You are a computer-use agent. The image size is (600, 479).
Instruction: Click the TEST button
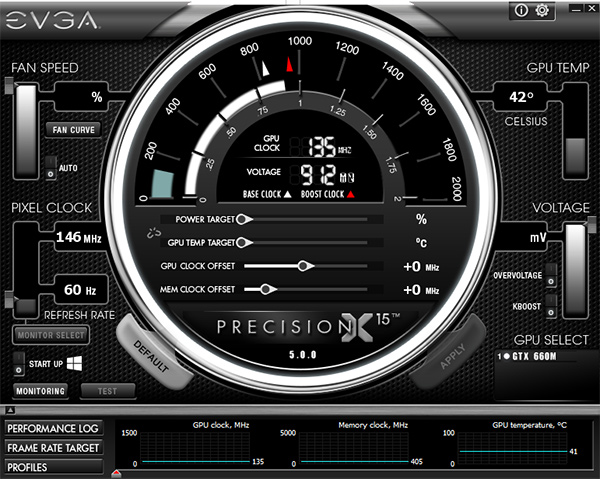pyautogui.click(x=108, y=391)
